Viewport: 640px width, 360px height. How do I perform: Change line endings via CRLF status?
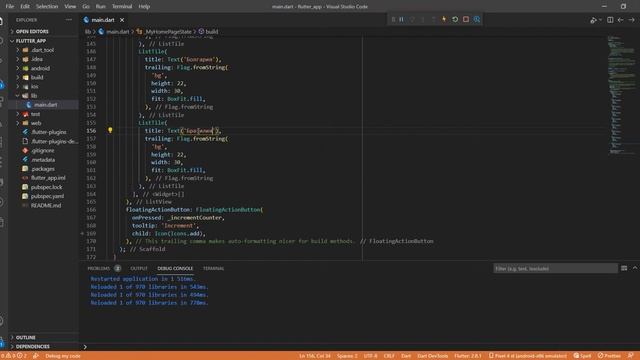[x=389, y=356]
